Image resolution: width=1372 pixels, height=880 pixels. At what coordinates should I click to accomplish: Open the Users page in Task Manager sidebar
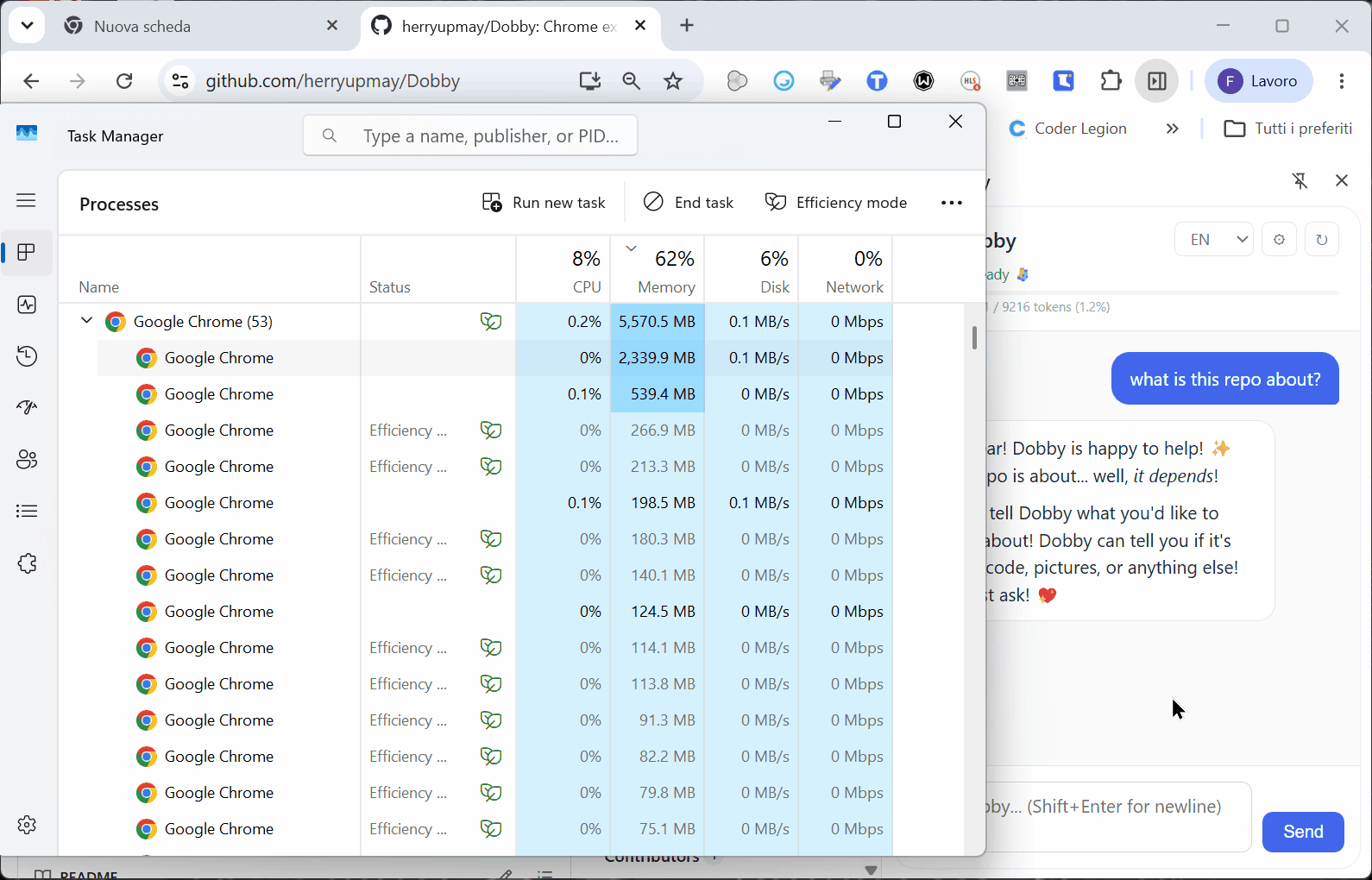point(27,459)
